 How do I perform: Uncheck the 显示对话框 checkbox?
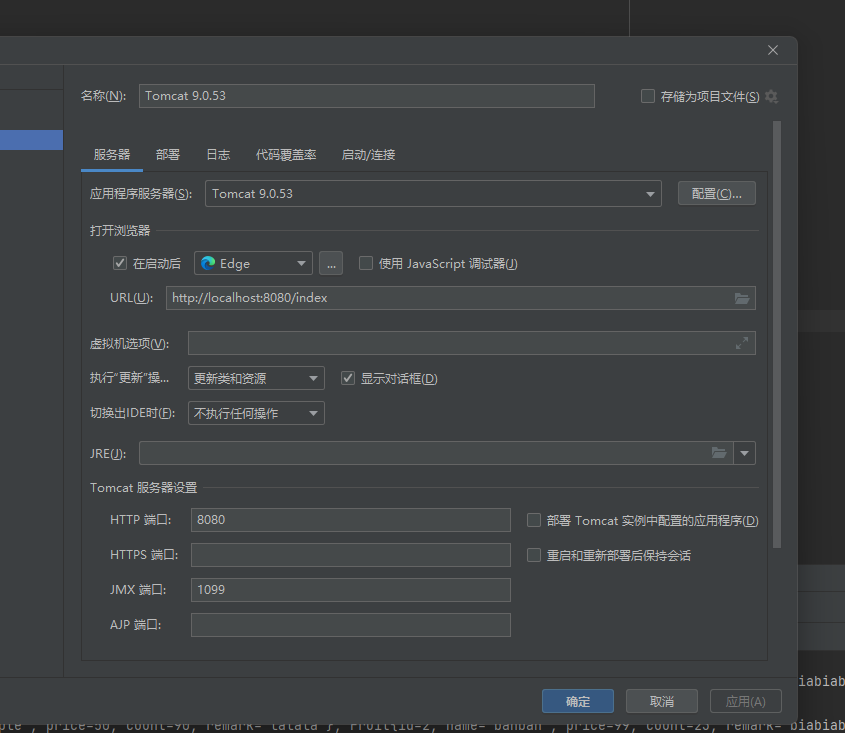[348, 378]
